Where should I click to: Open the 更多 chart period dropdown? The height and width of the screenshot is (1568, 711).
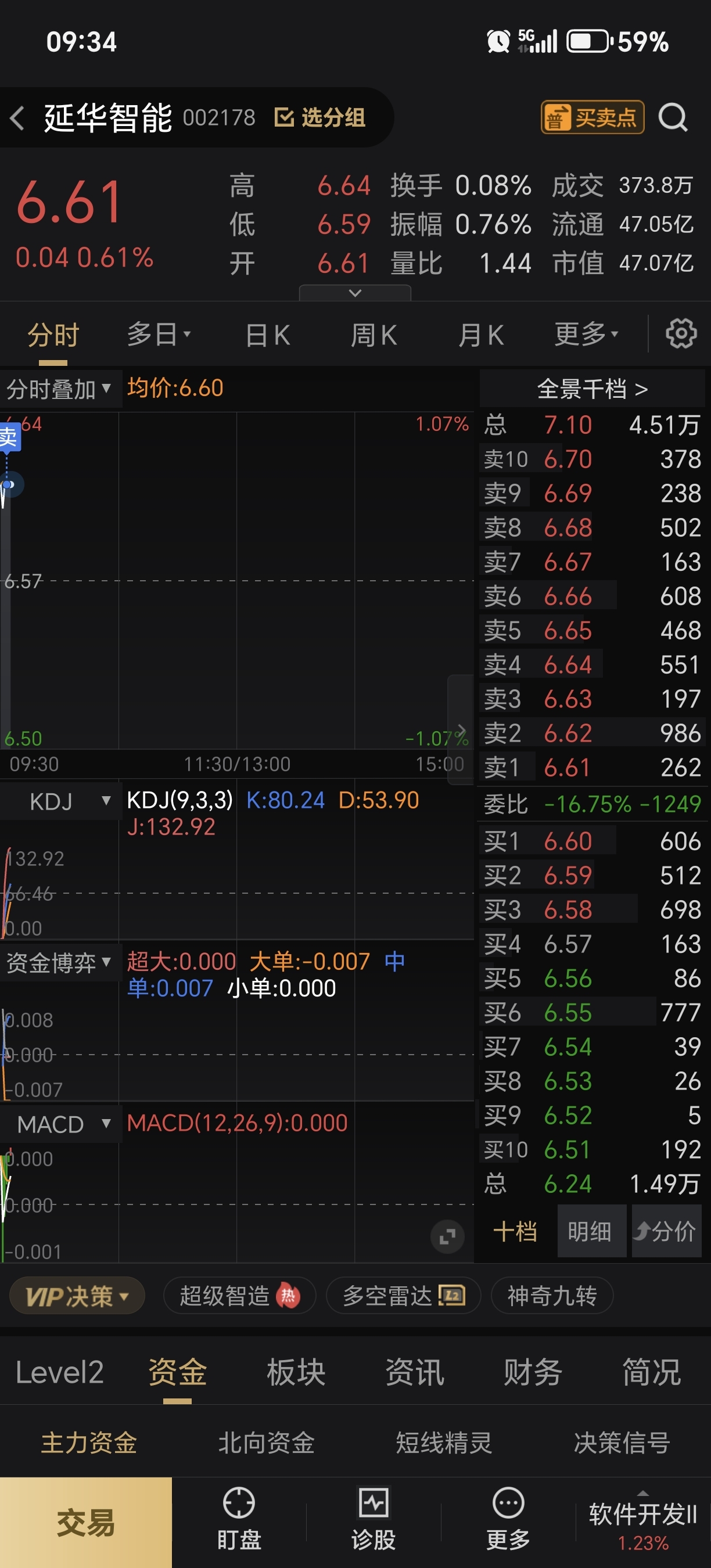coord(586,333)
